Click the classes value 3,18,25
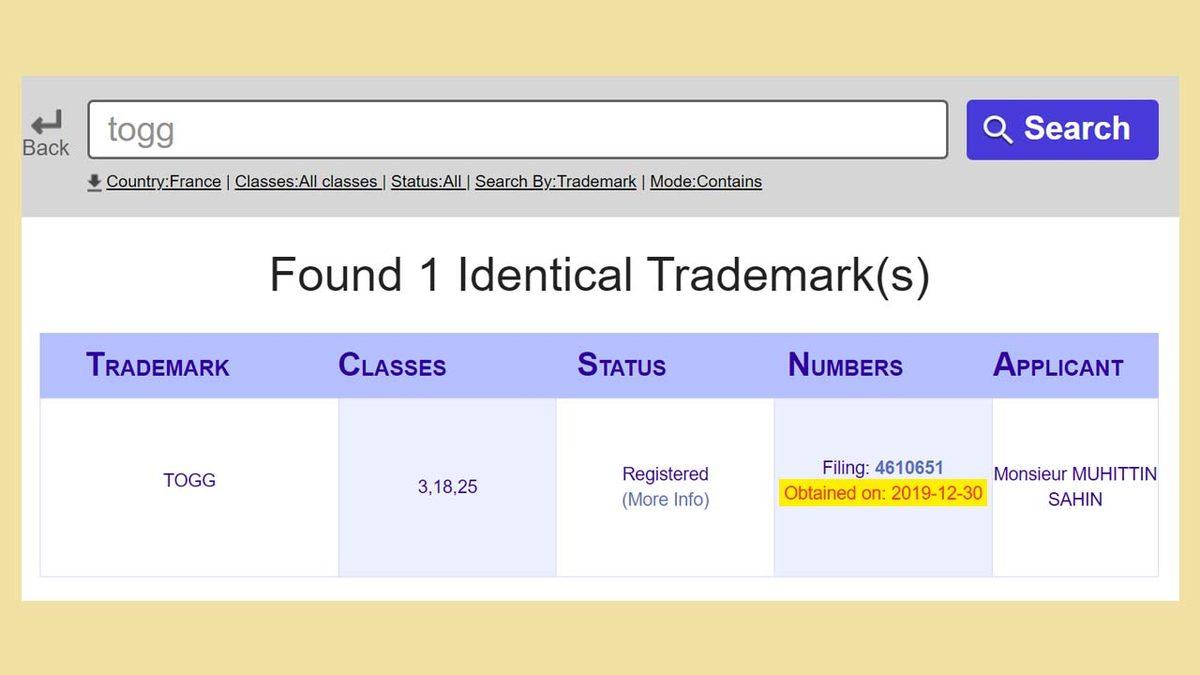Viewport: 1200px width, 675px height. (x=447, y=488)
